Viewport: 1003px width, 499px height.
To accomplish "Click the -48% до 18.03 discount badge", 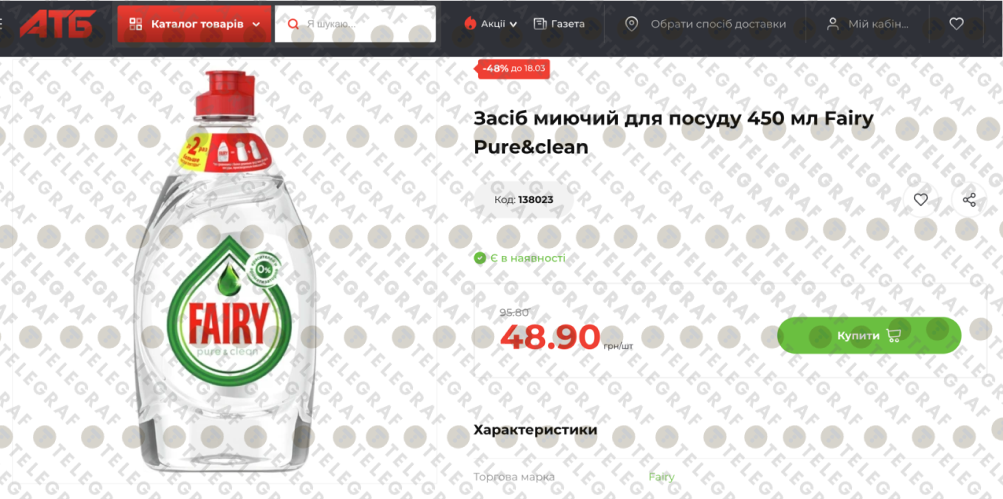I will point(514,68).
